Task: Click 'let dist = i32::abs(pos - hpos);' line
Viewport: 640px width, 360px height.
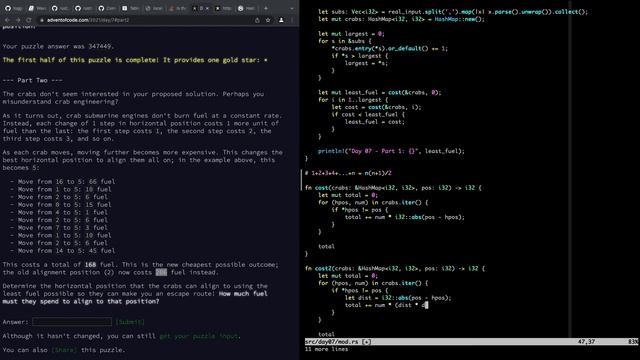Action: click(x=398, y=298)
